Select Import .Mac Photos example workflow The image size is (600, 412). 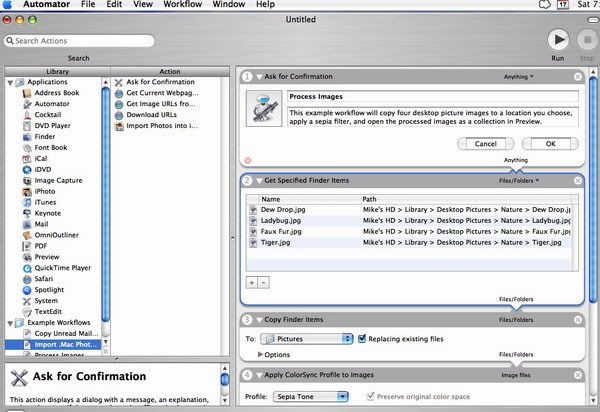coord(53,345)
